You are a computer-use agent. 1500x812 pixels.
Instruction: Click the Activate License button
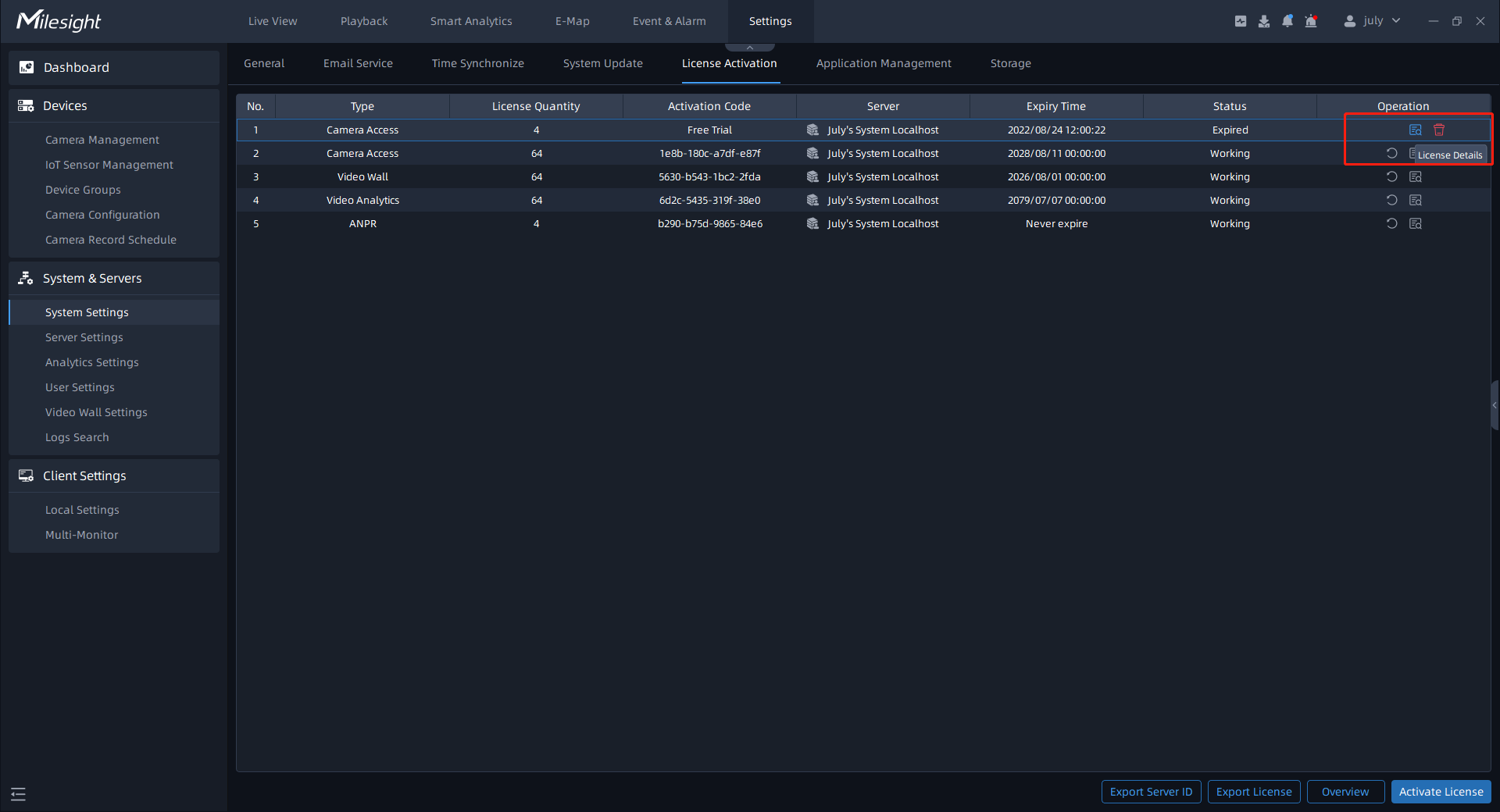(x=1441, y=792)
